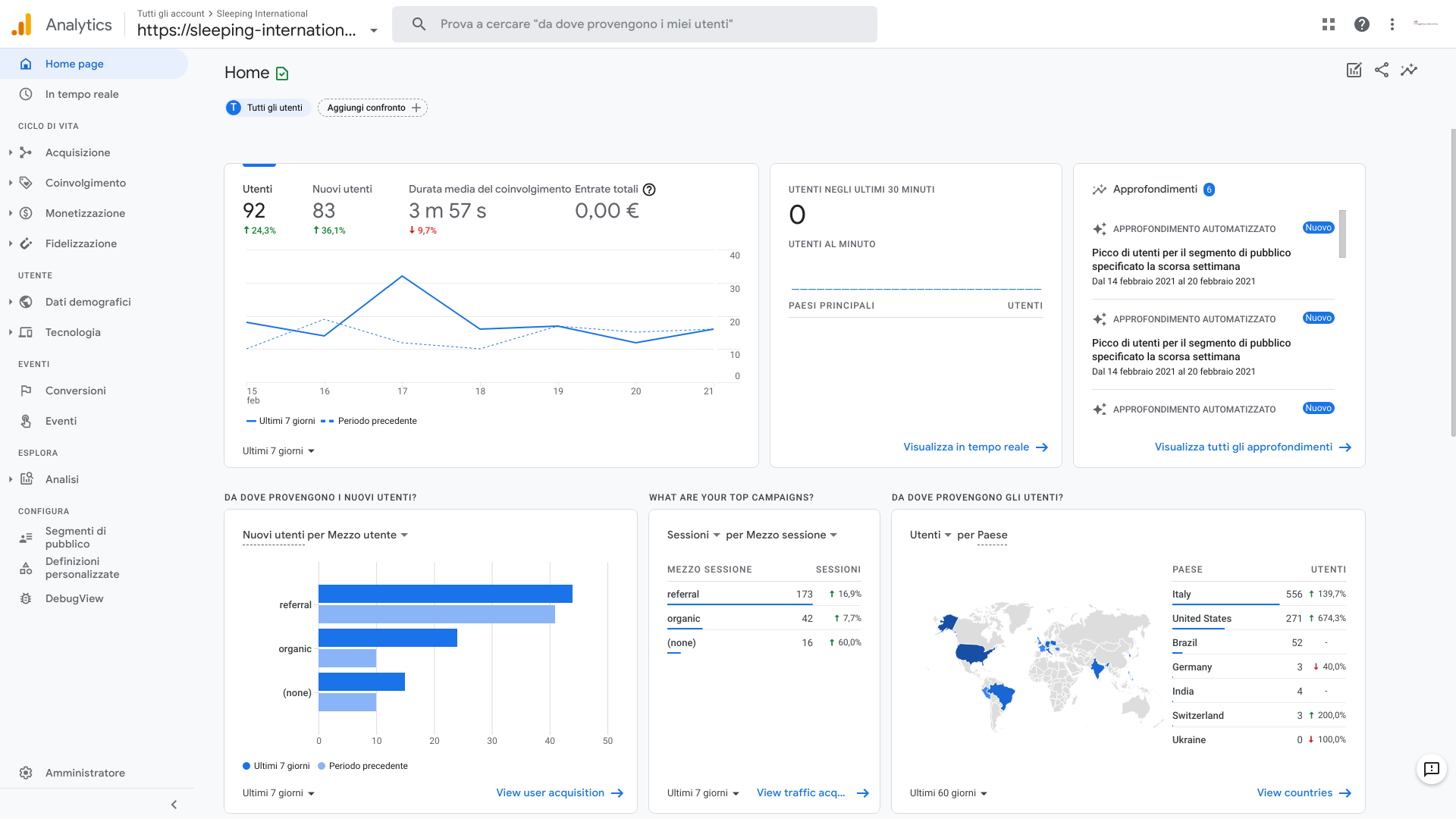The image size is (1456, 819).
Task: Click Aggiungi confronto button
Action: [x=372, y=108]
